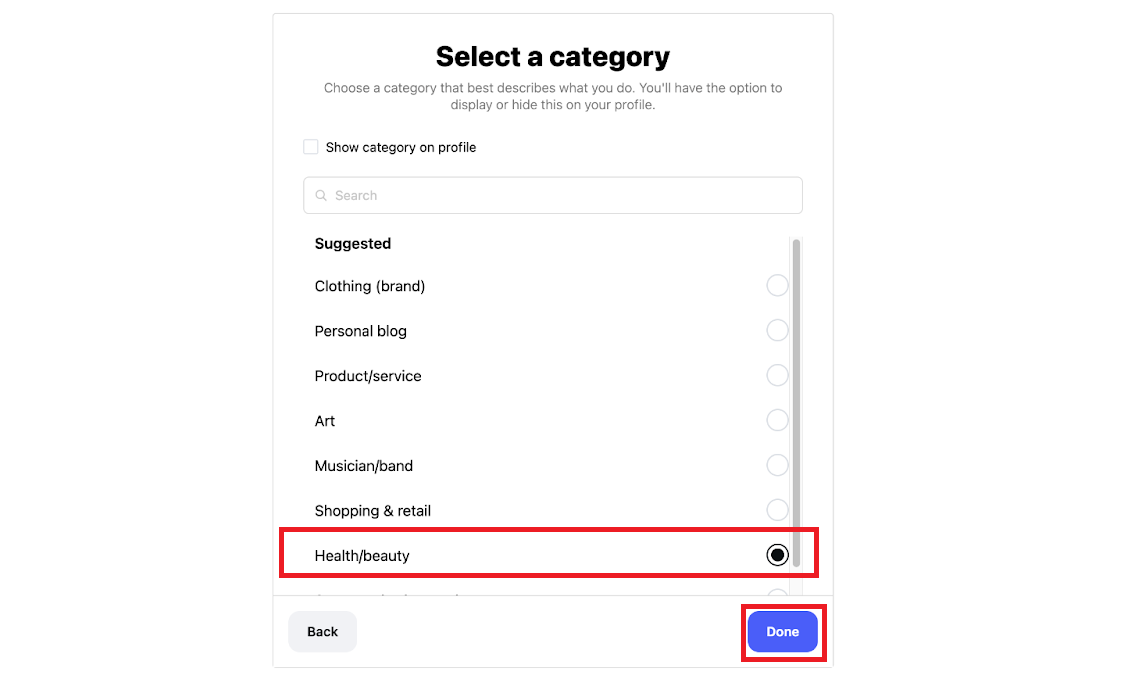Click the magnifier icon in the search box
1133x692 pixels.
coord(321,196)
